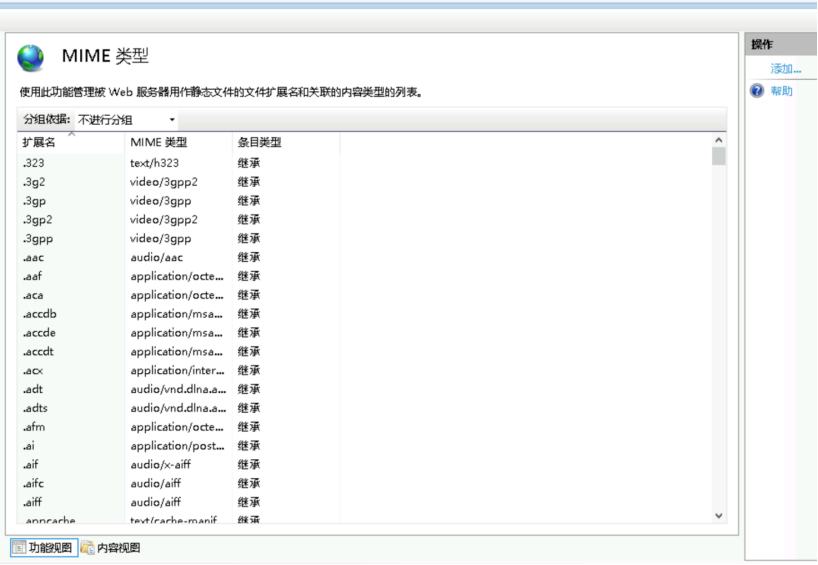
Task: Click the audio/x-aiff MIME type cell
Action: point(160,464)
